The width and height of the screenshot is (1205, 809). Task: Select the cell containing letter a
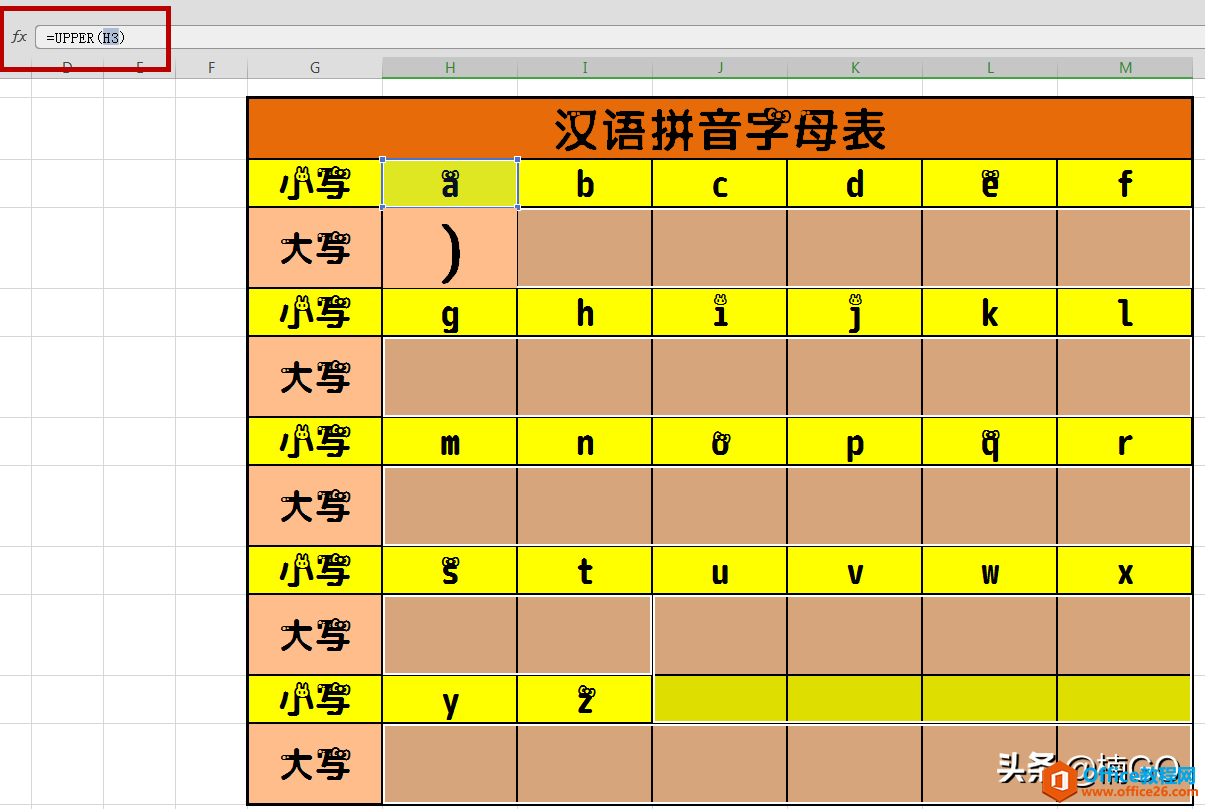(x=450, y=184)
